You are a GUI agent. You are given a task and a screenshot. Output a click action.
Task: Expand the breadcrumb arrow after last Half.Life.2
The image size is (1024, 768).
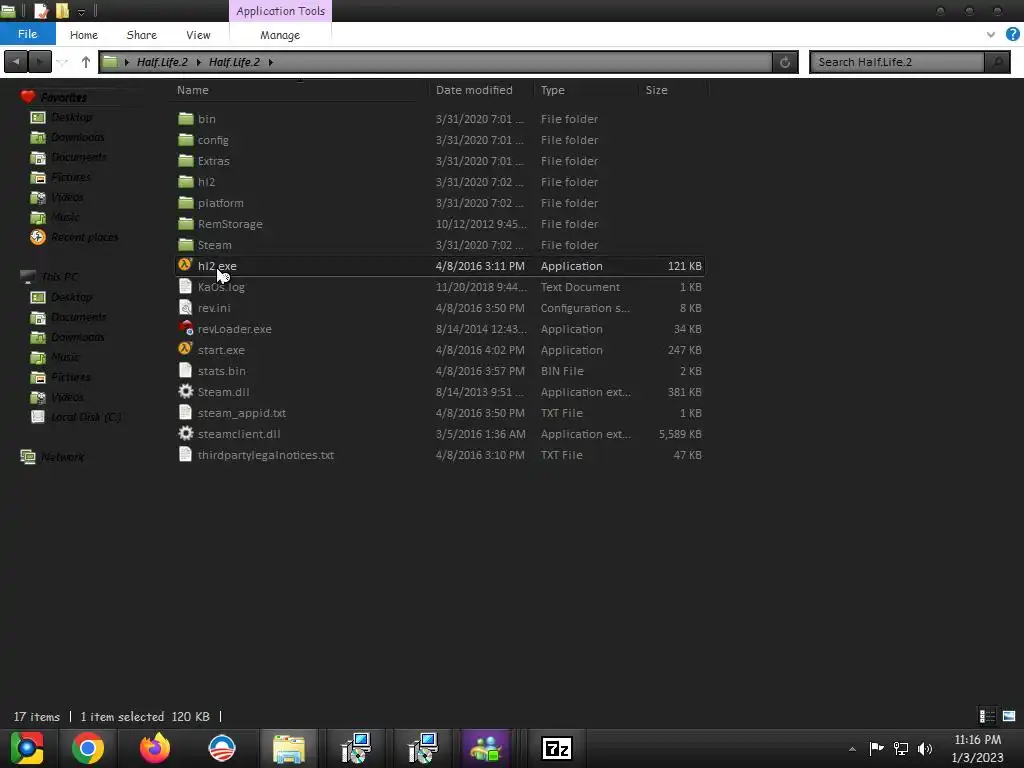click(x=270, y=62)
